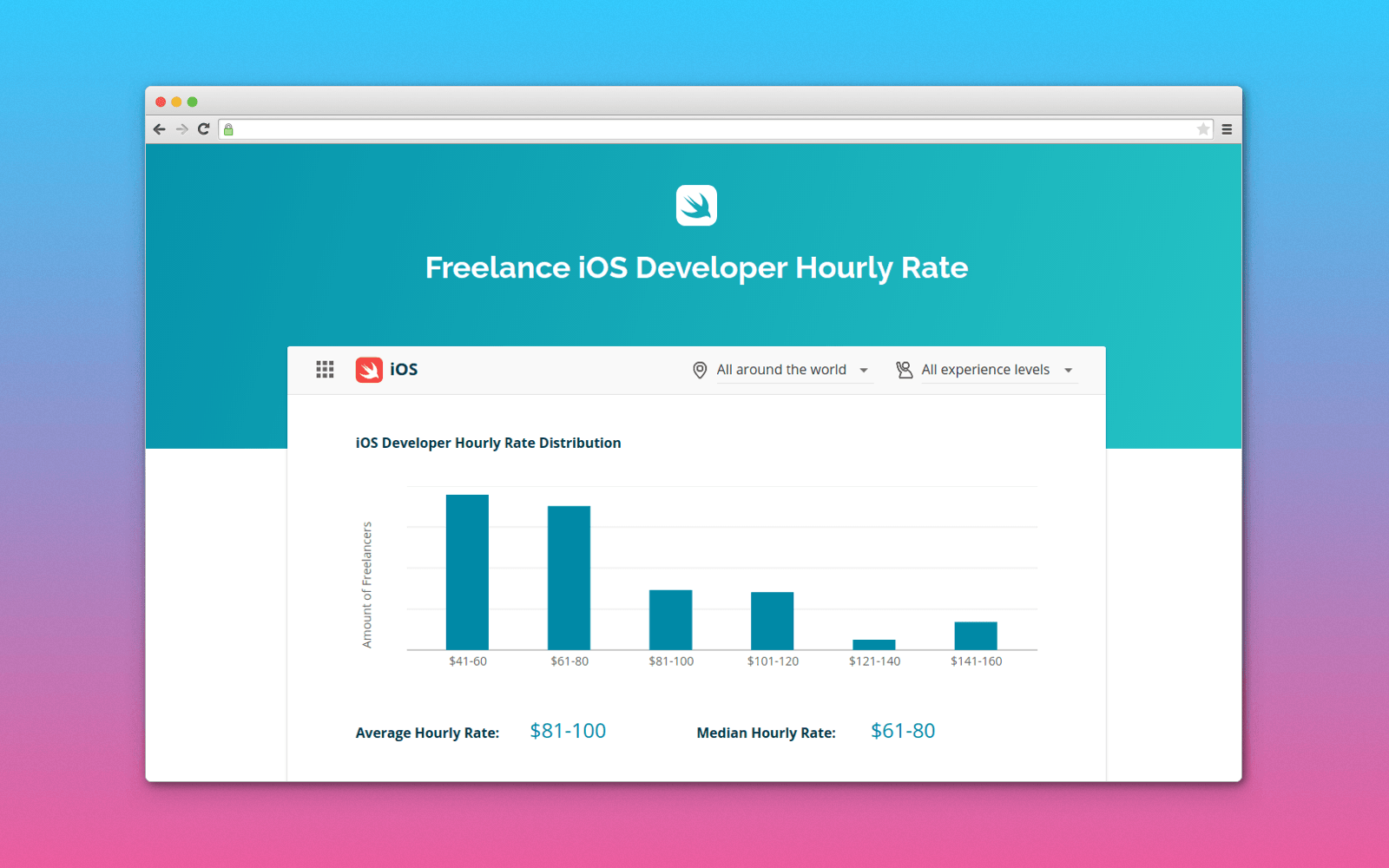Image resolution: width=1389 pixels, height=868 pixels.
Task: Select the $81-100 bar in the chart
Action: click(670, 620)
